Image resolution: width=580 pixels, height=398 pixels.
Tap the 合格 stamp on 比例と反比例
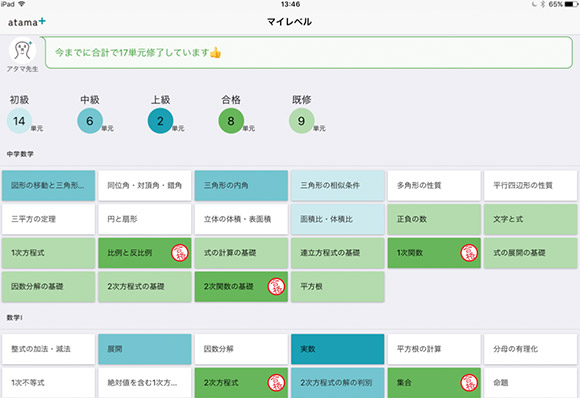coord(180,253)
